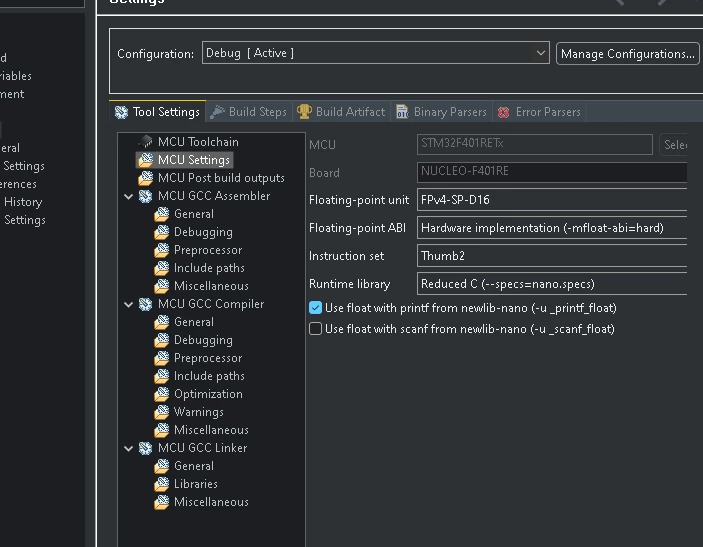Switch to the Binary Parsers tab

pyautogui.click(x=442, y=112)
